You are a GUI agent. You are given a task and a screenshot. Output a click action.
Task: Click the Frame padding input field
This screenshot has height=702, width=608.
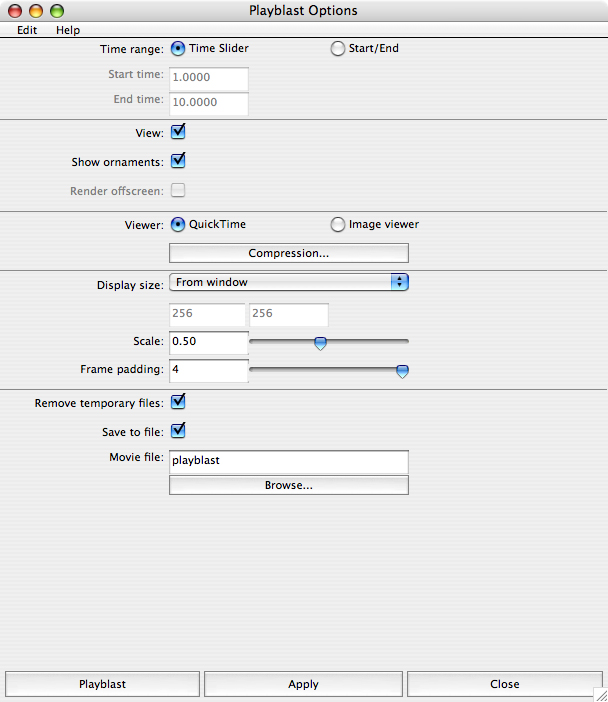[208, 370]
